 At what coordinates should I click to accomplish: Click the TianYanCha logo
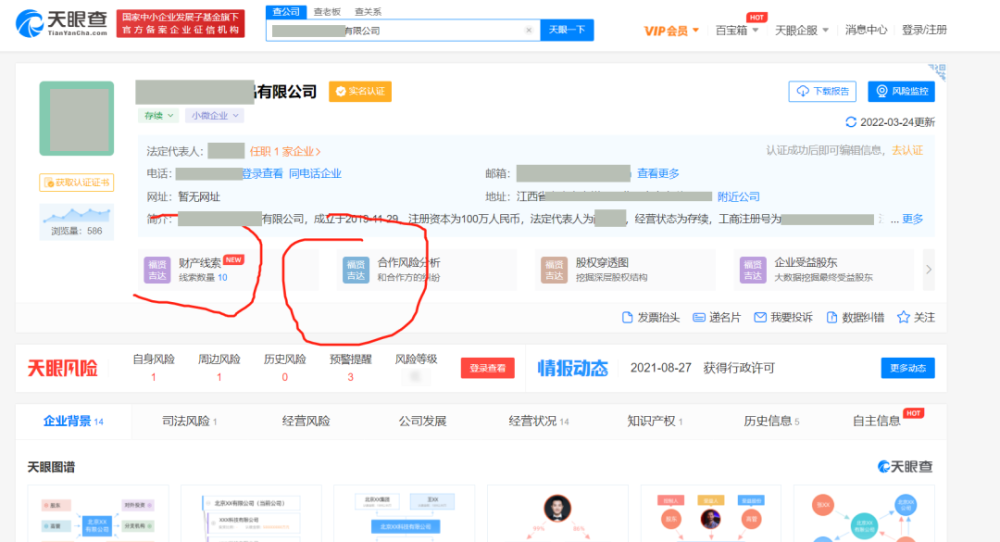[62, 24]
